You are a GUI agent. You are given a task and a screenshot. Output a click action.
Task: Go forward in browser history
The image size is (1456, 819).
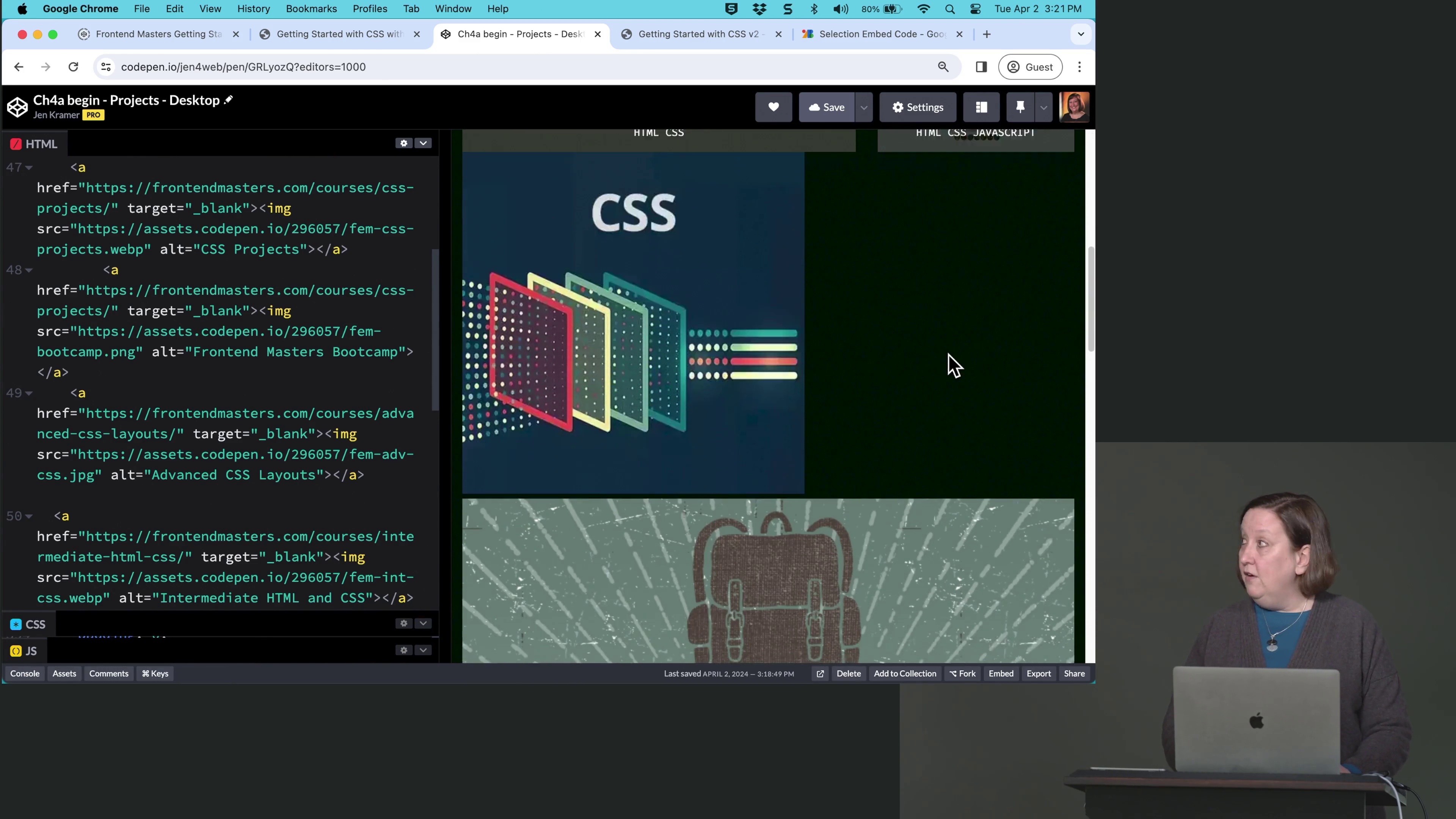(x=46, y=67)
